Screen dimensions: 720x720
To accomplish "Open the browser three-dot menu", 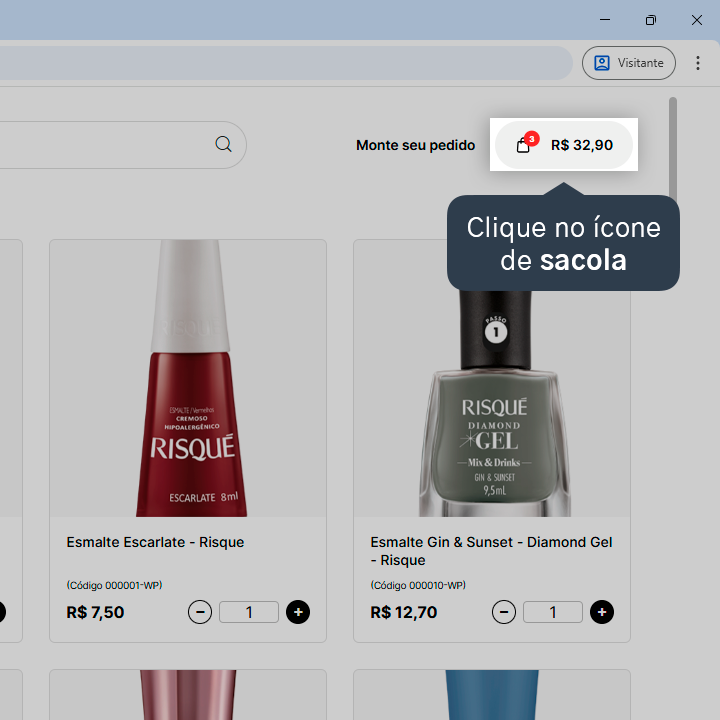I will click(698, 63).
